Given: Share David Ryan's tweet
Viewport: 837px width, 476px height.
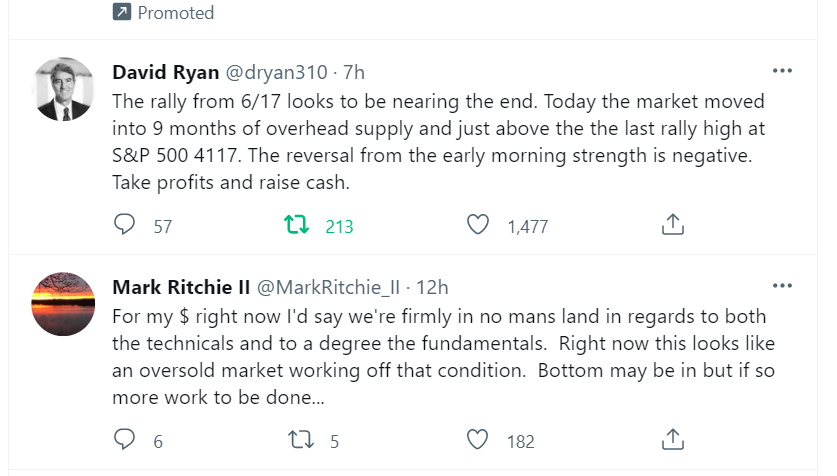Looking at the screenshot, I should [x=672, y=225].
